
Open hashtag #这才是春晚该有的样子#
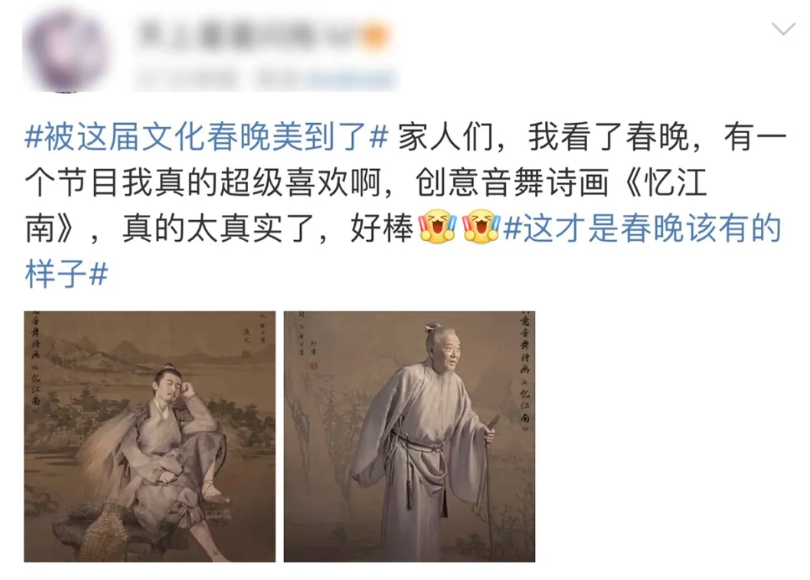(403, 252)
